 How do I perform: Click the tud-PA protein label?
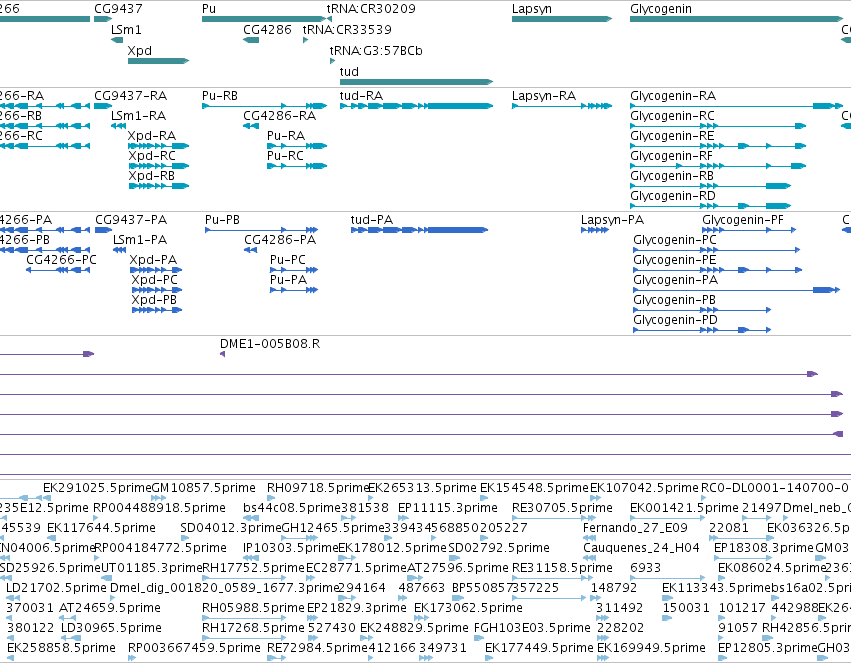point(371,220)
